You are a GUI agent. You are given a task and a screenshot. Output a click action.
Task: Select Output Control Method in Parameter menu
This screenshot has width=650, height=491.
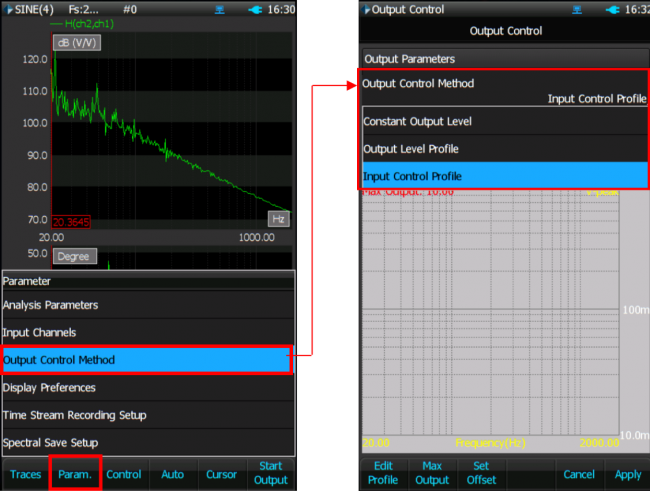coord(147,360)
